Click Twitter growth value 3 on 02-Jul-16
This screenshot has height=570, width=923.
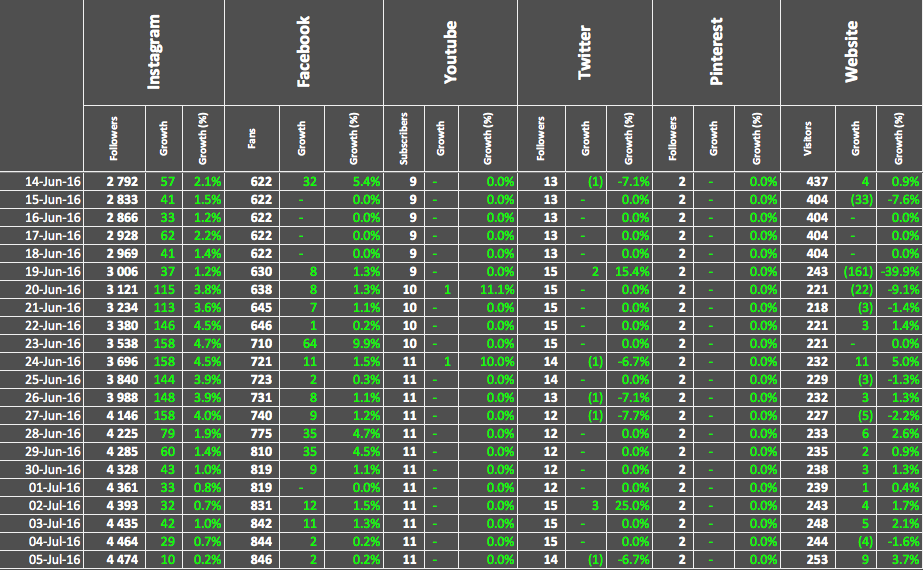click(586, 506)
